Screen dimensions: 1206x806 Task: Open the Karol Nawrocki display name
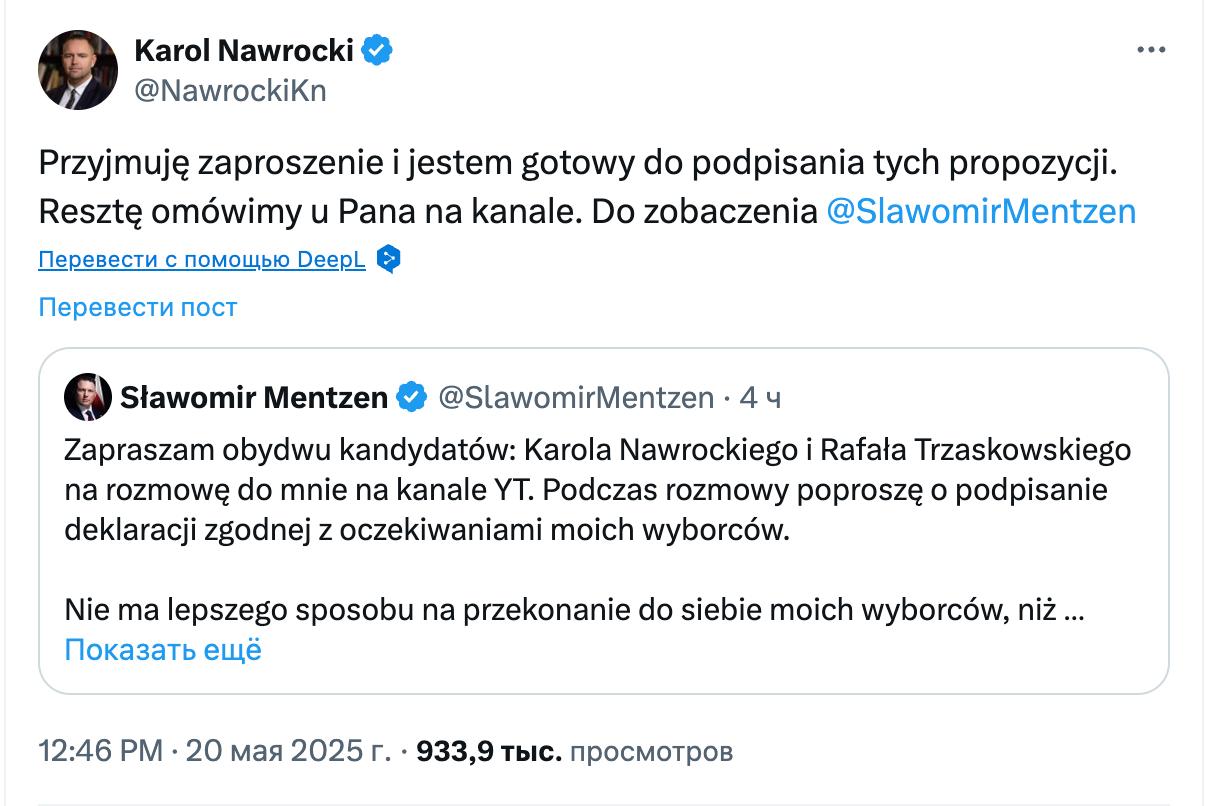244,50
